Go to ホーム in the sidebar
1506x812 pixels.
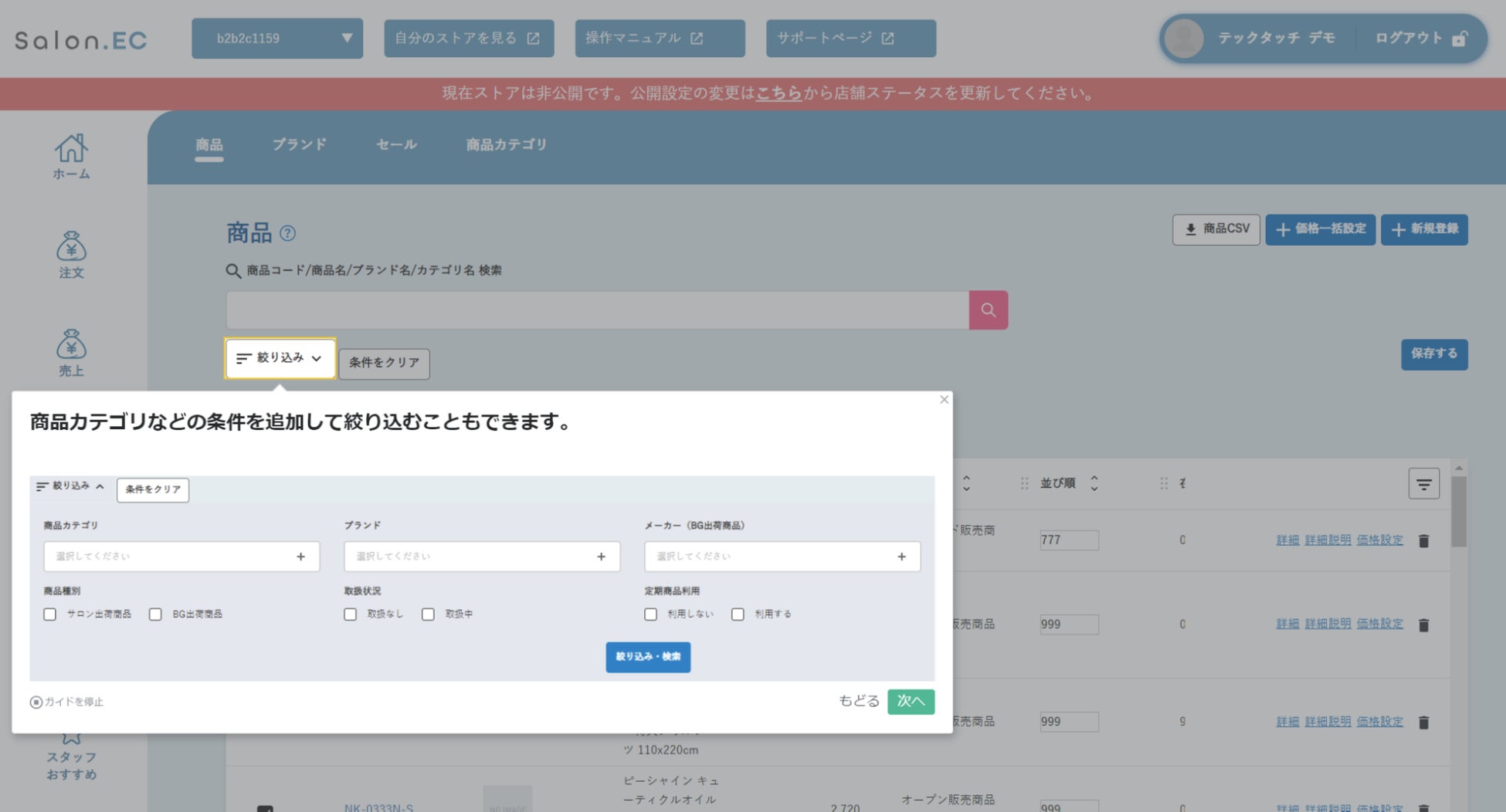tap(71, 157)
